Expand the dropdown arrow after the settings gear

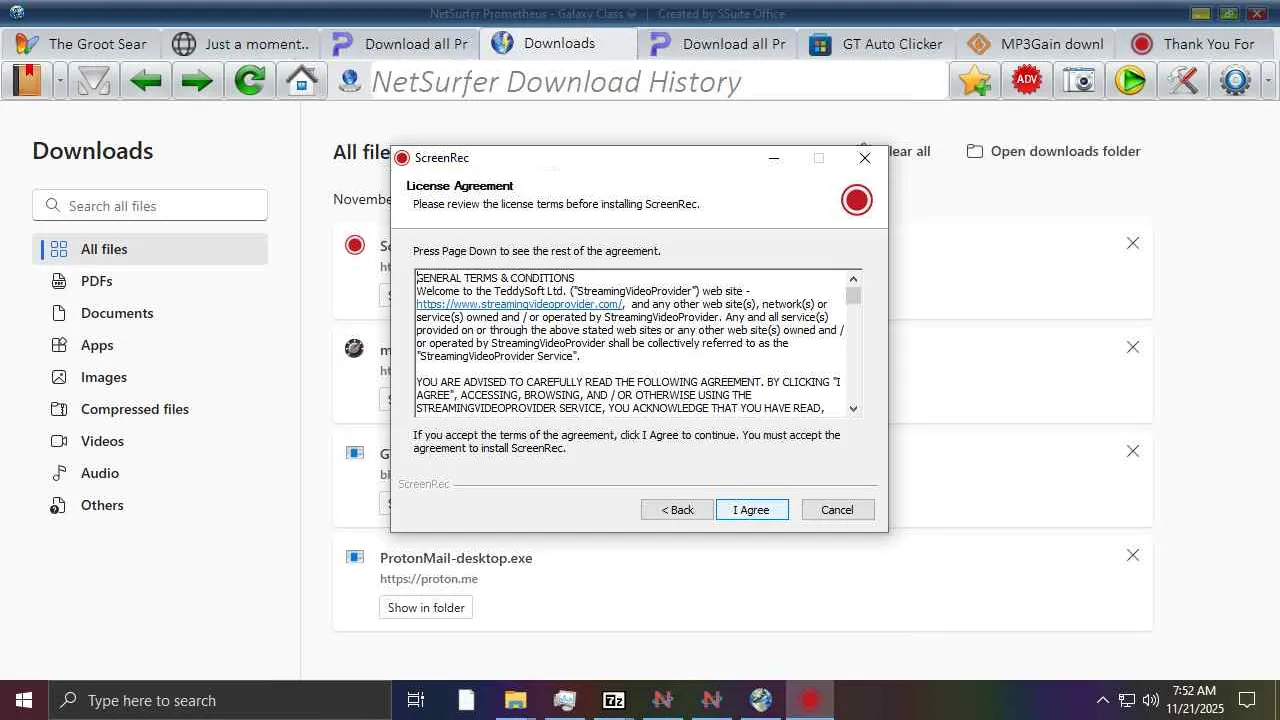point(1269,80)
